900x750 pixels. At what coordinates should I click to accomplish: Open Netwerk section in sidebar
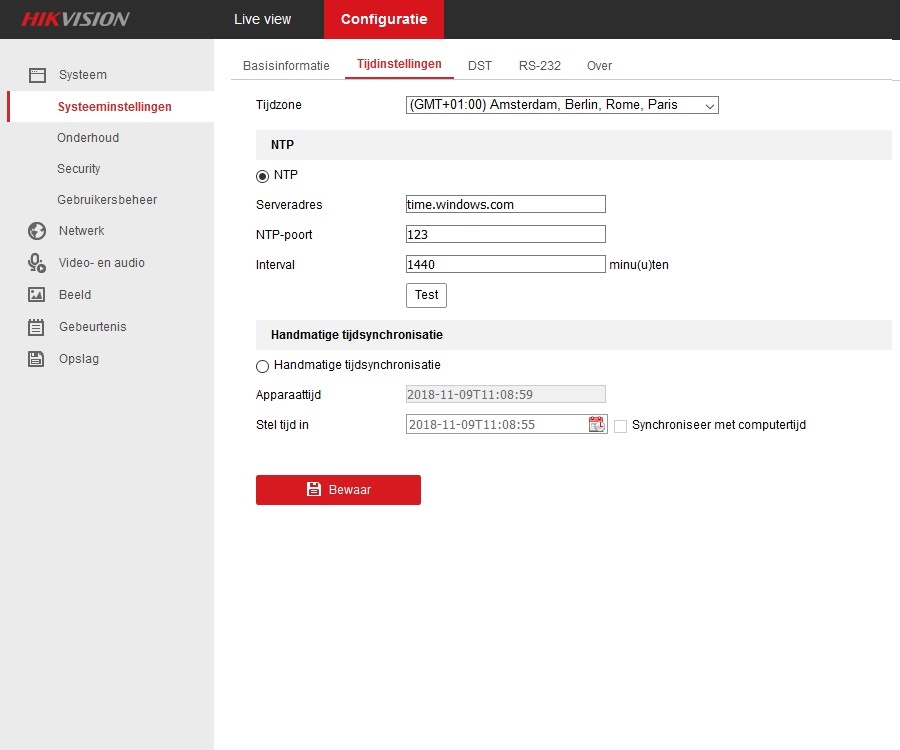pyautogui.click(x=82, y=231)
